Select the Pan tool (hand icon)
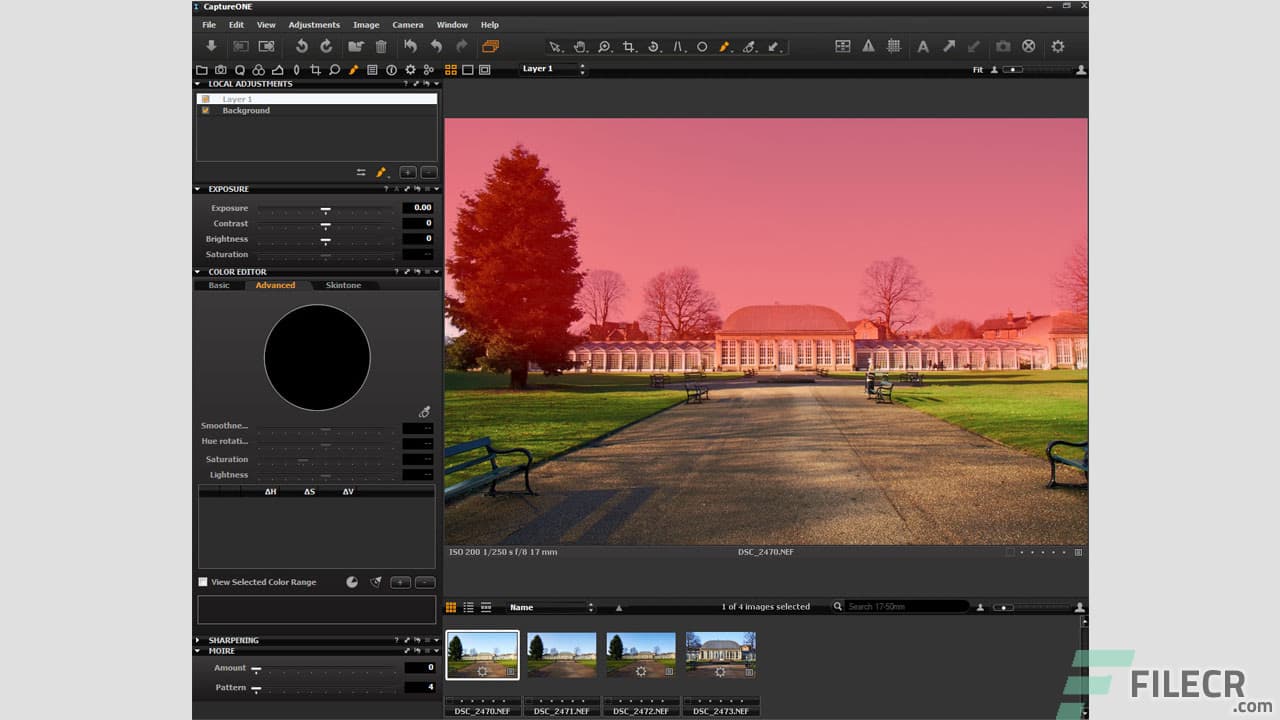The height and width of the screenshot is (720, 1280). pyautogui.click(x=580, y=47)
